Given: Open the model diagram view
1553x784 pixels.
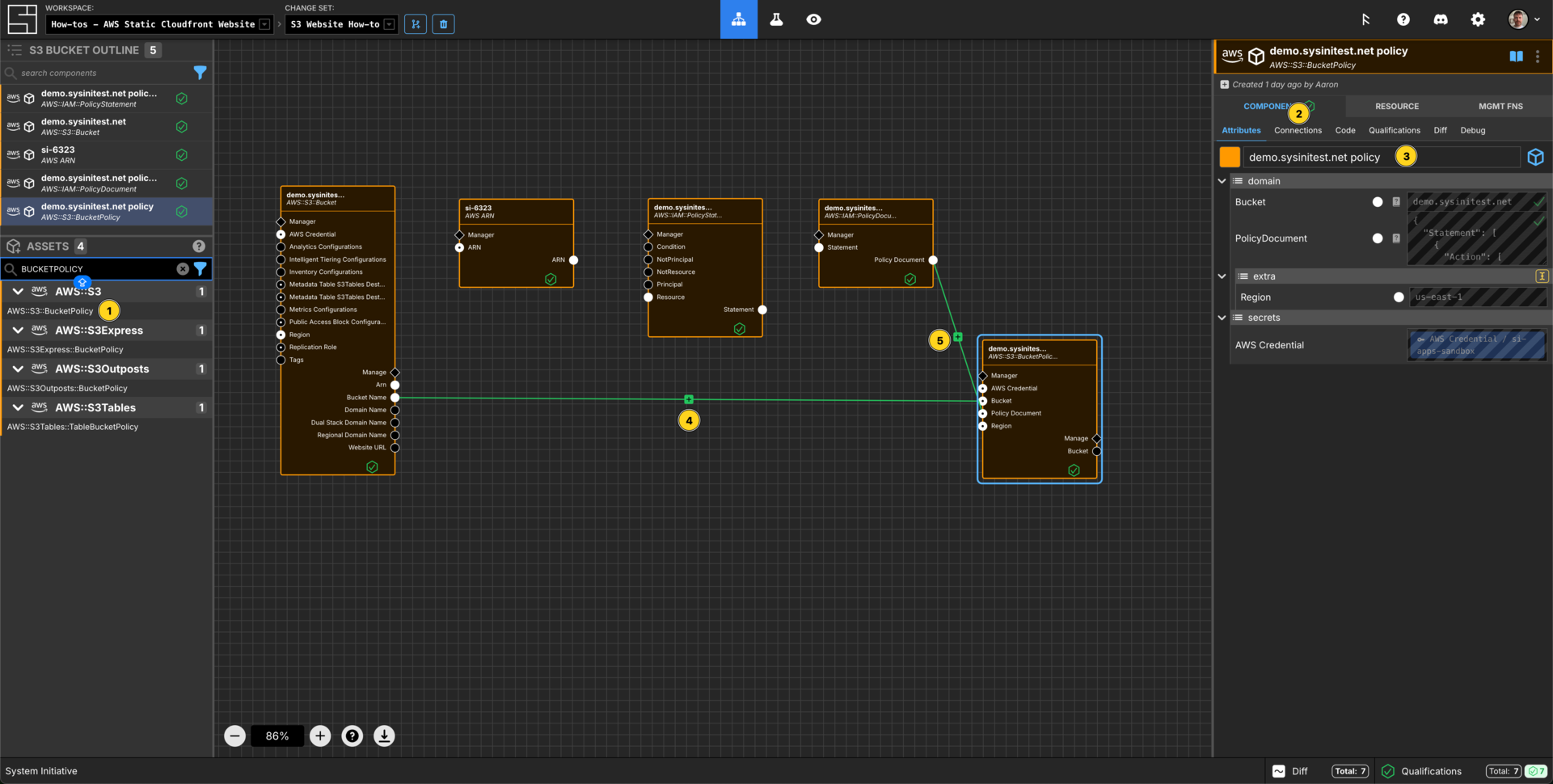Looking at the screenshot, I should [x=738, y=19].
